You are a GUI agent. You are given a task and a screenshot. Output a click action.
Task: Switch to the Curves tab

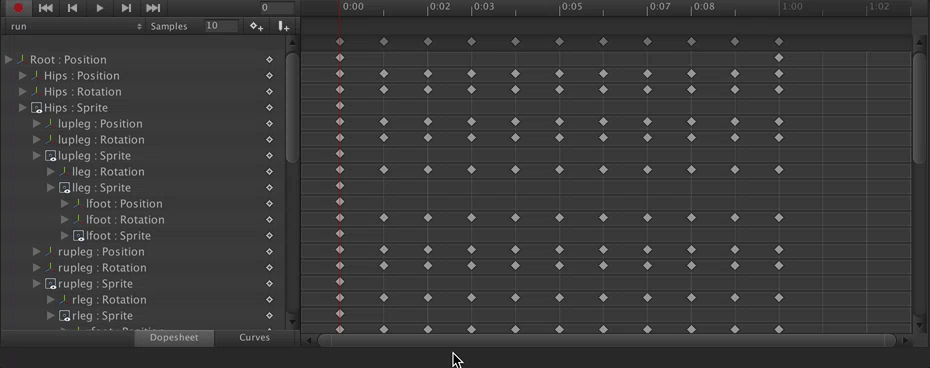click(254, 338)
